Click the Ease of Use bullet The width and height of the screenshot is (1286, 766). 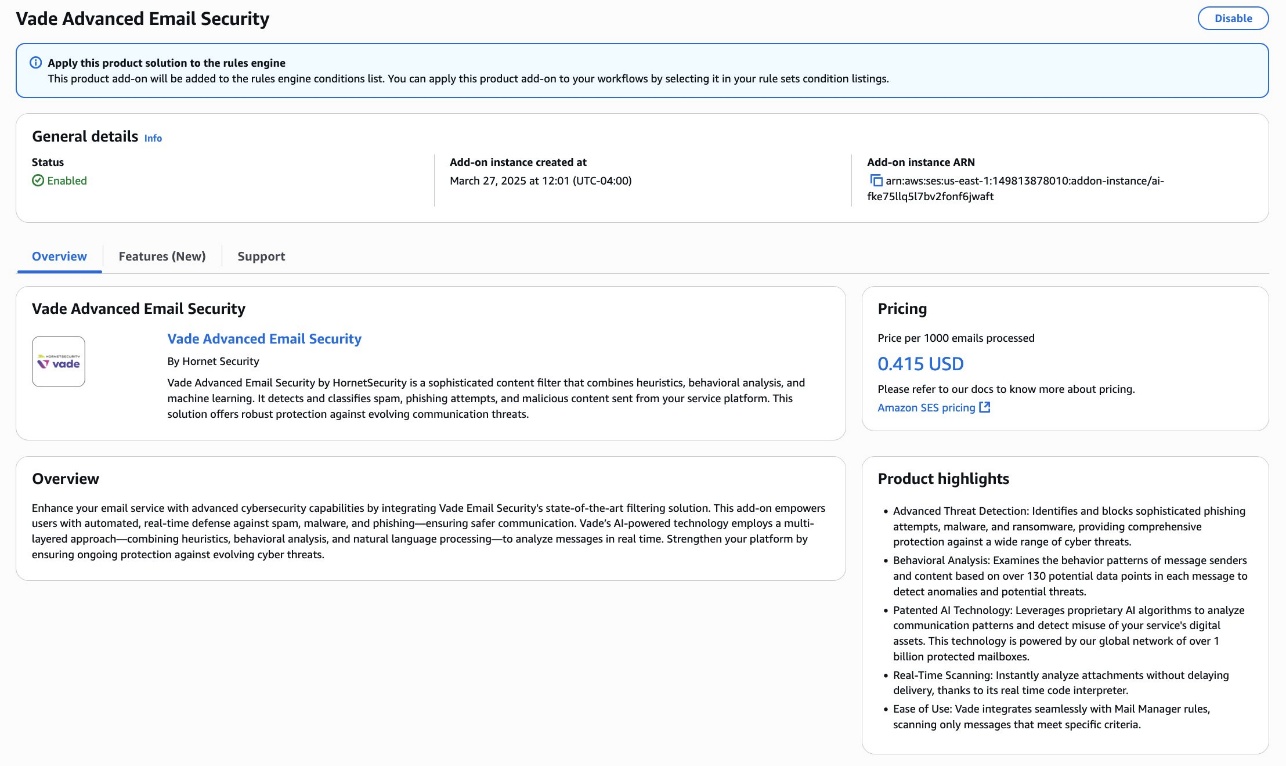click(1051, 717)
